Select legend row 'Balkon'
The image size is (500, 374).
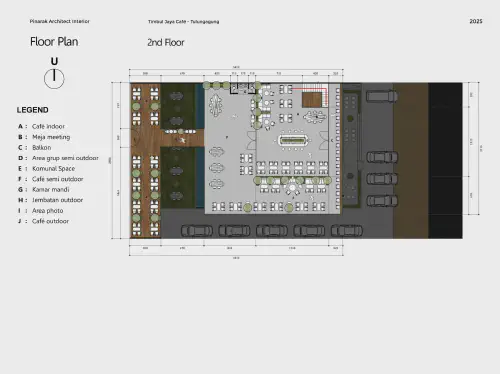coord(35,147)
